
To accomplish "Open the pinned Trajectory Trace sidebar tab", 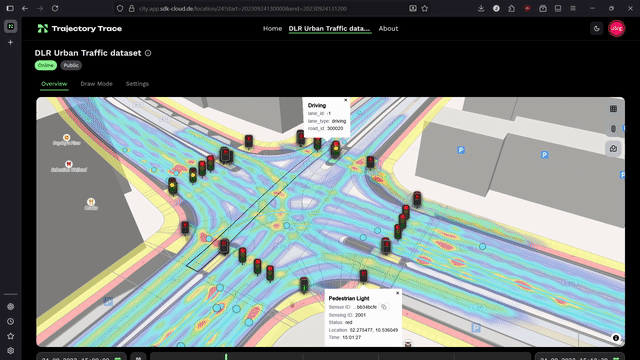I will pyautogui.click(x=11, y=27).
